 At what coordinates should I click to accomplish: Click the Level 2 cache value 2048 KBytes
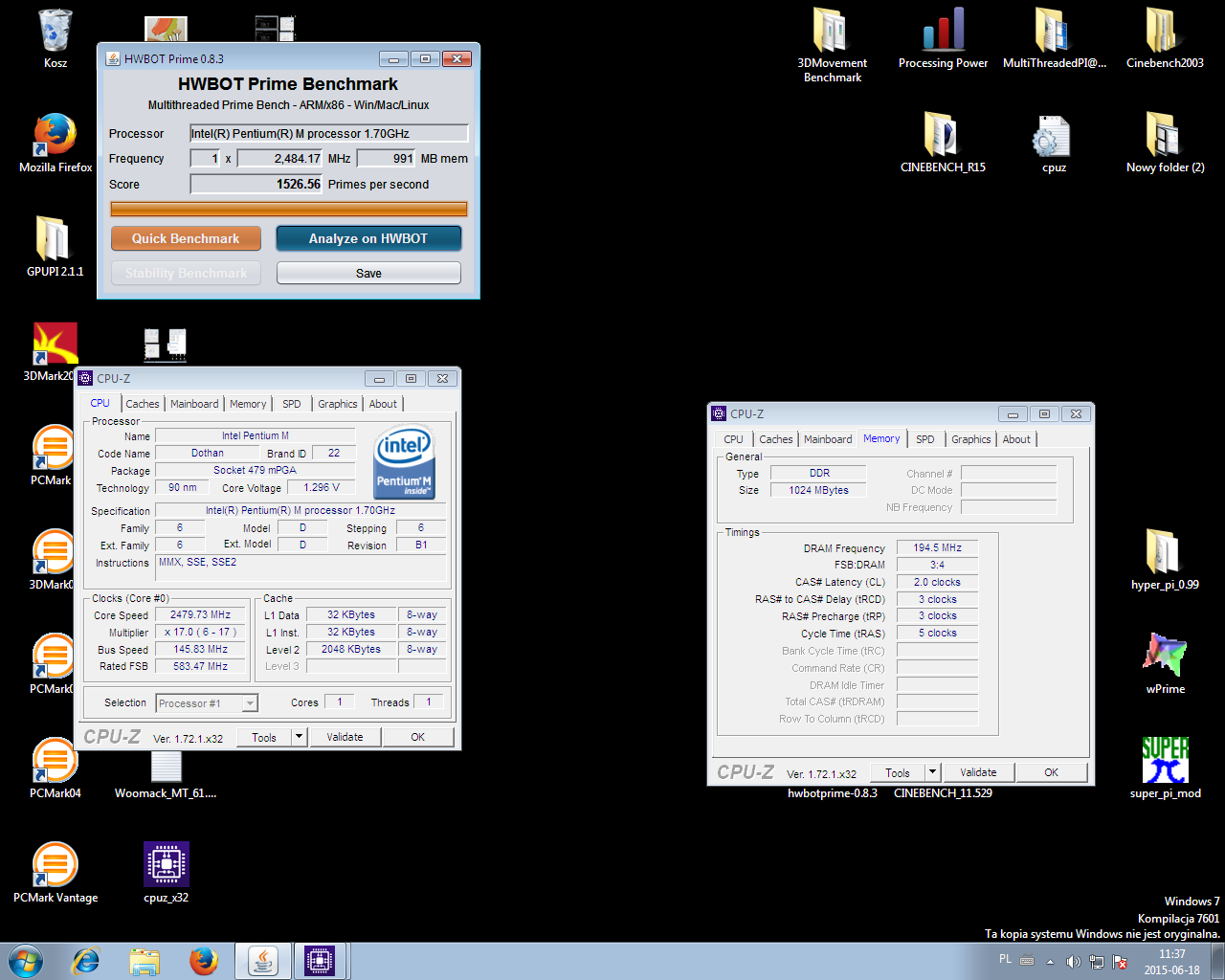pos(351,650)
